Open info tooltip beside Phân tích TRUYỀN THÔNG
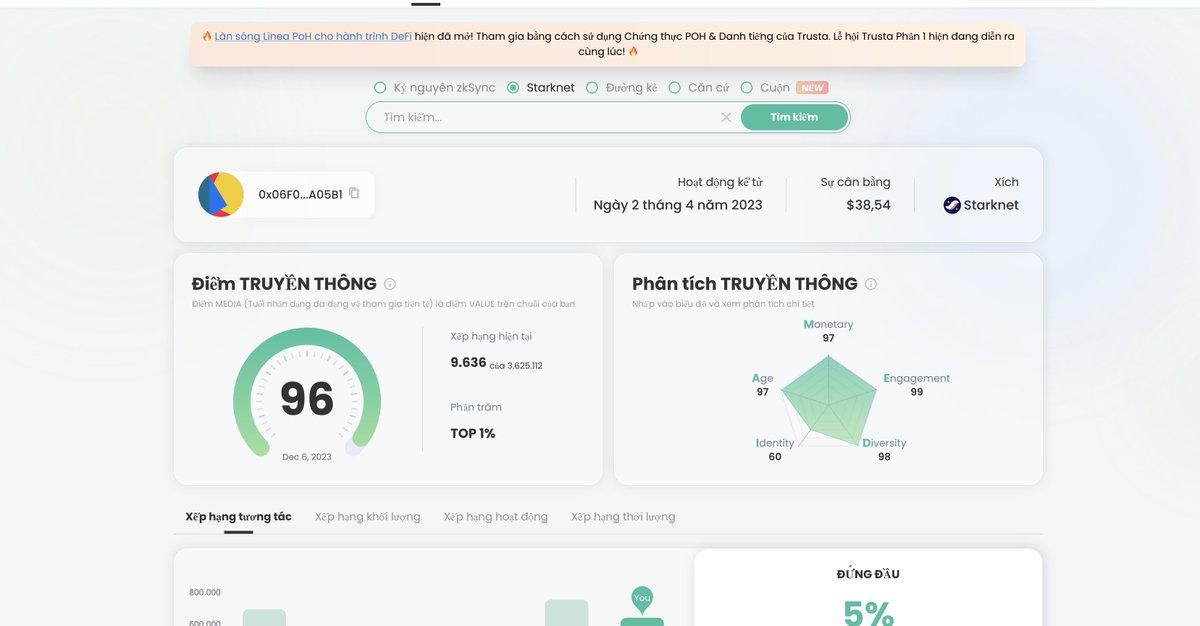The image size is (1200, 626). (871, 284)
